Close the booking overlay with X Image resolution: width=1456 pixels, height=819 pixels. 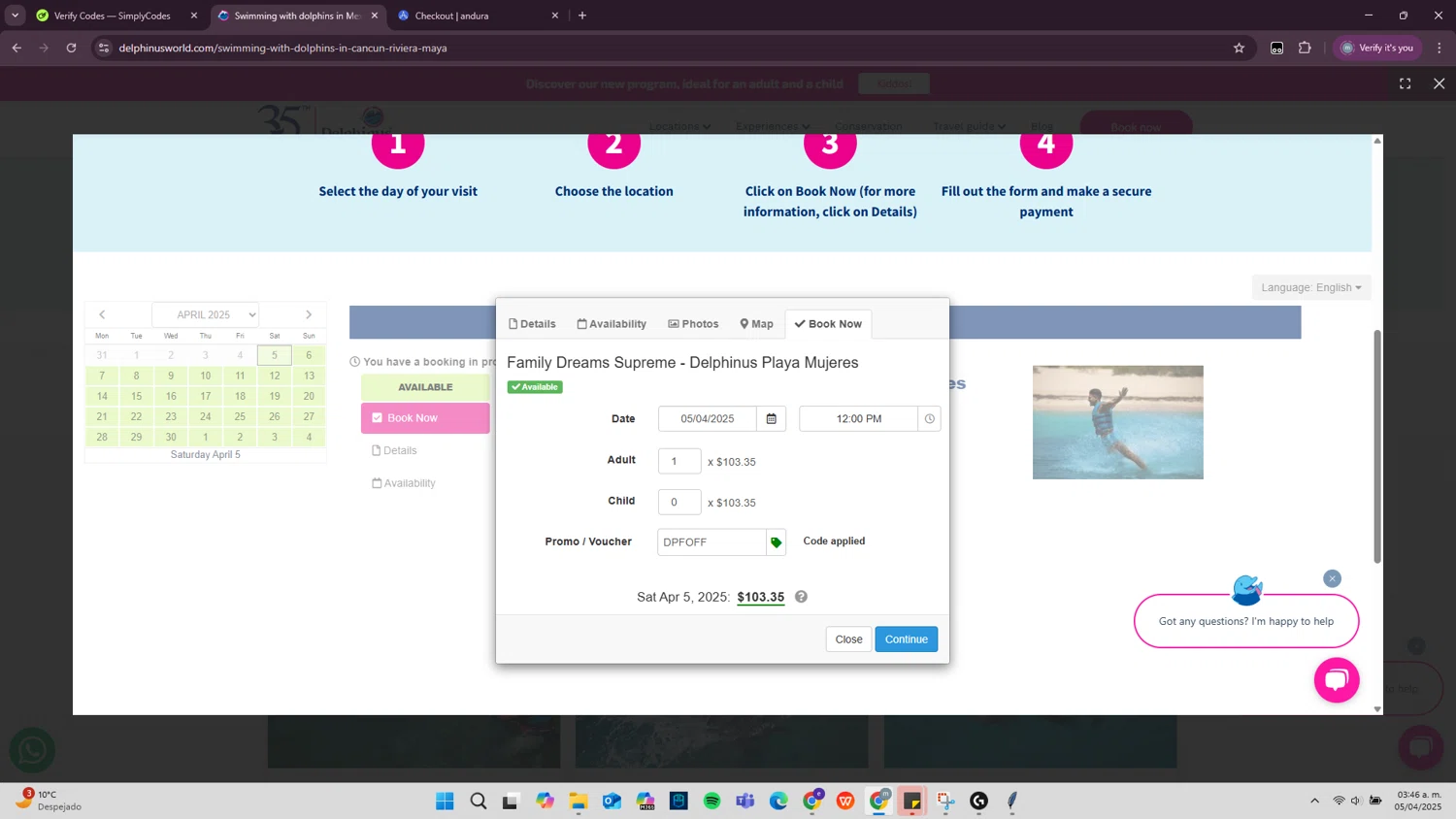coord(1439,83)
